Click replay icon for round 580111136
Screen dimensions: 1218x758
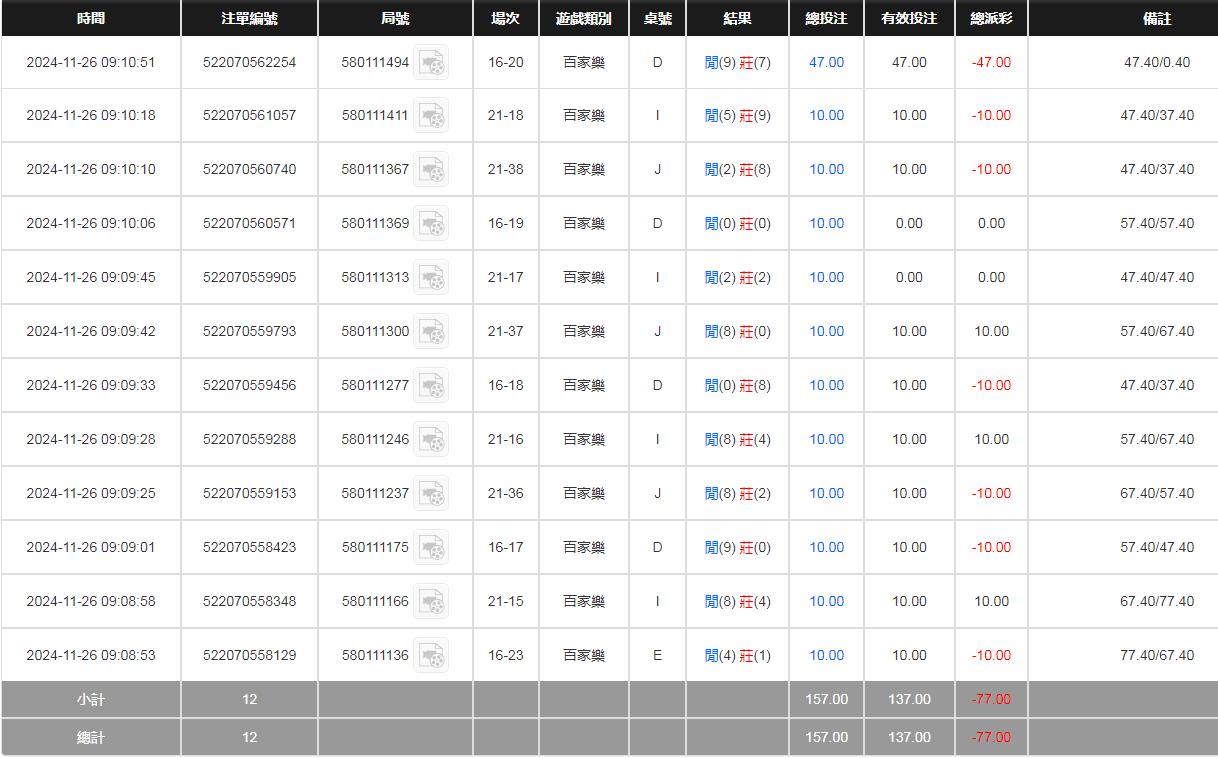[x=431, y=656]
